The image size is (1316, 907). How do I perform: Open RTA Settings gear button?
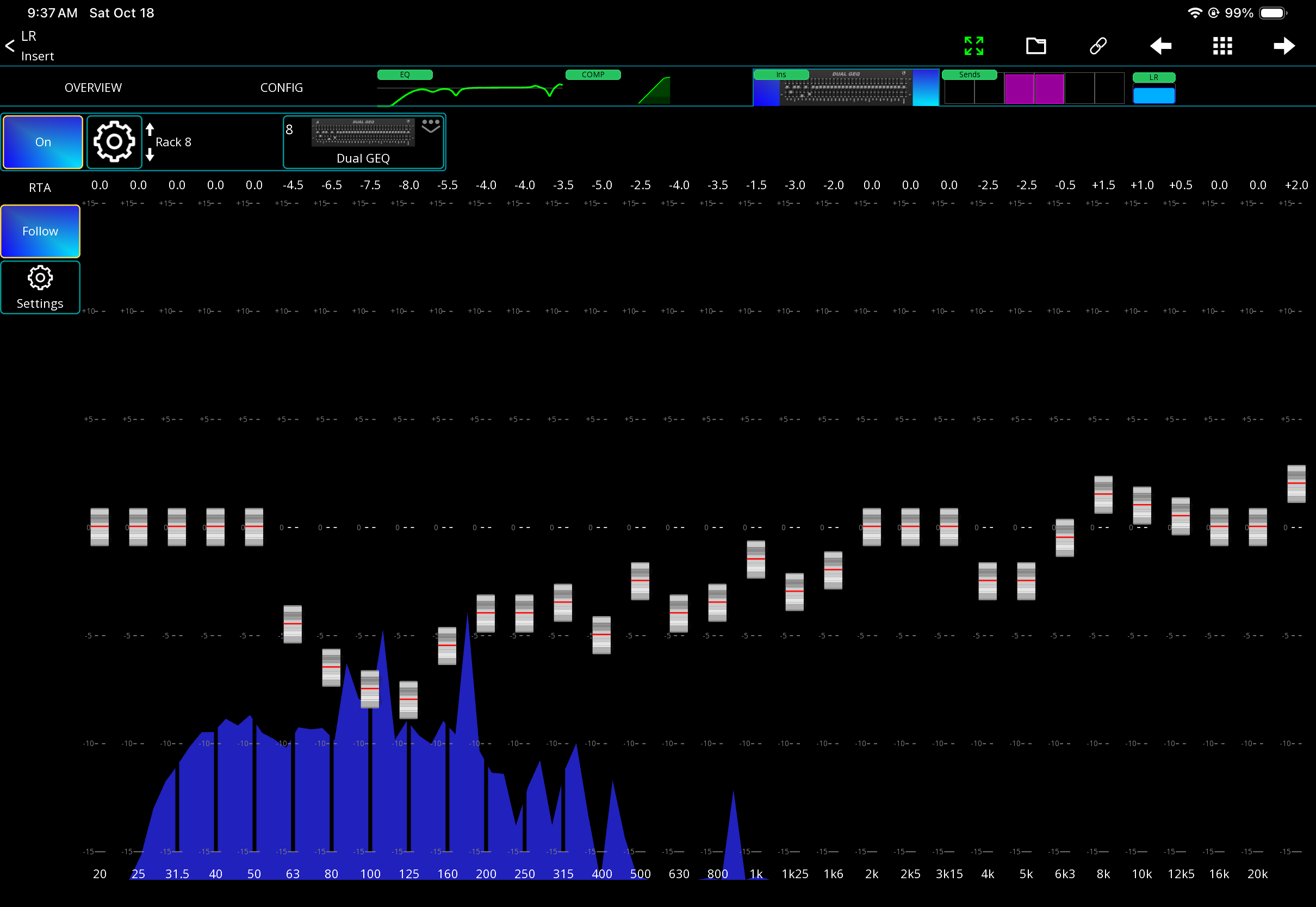(40, 288)
